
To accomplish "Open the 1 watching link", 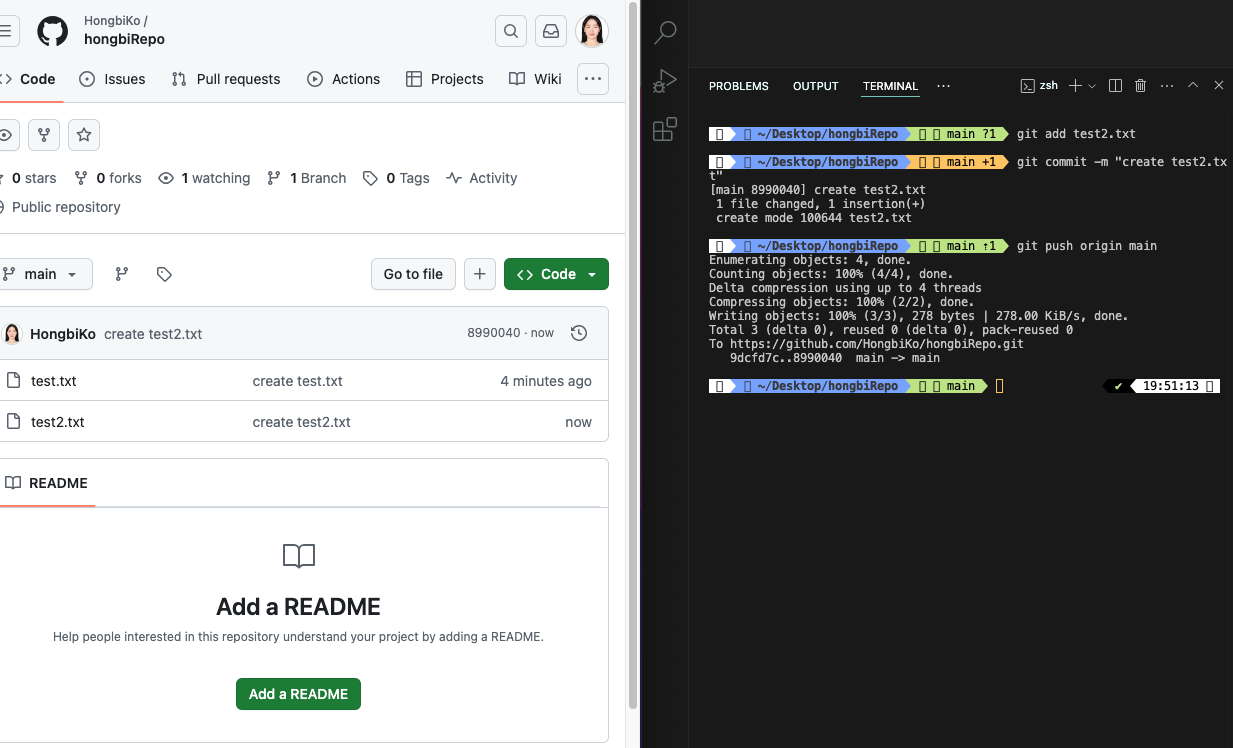I will [204, 178].
